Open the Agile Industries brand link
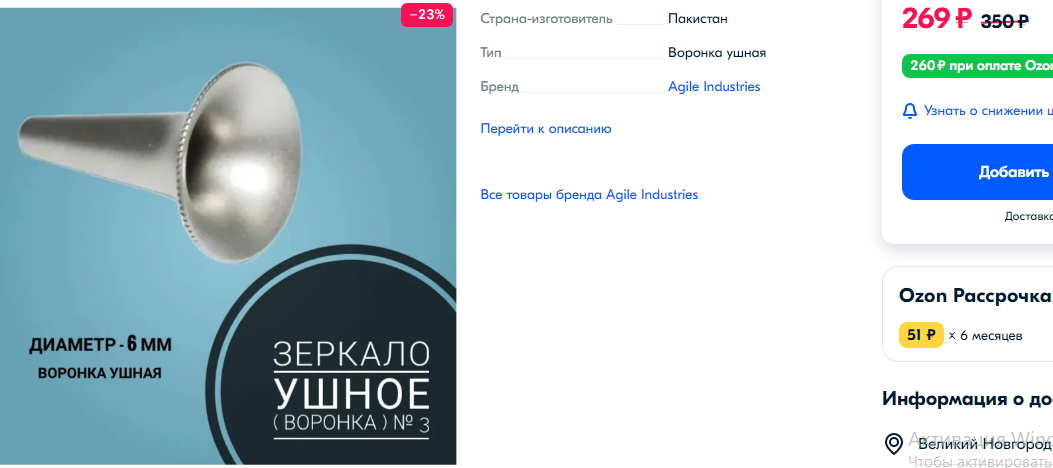The width and height of the screenshot is (1053, 468). point(714,87)
